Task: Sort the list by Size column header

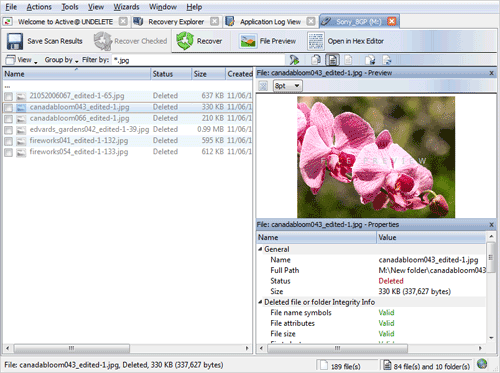Action: [208, 74]
